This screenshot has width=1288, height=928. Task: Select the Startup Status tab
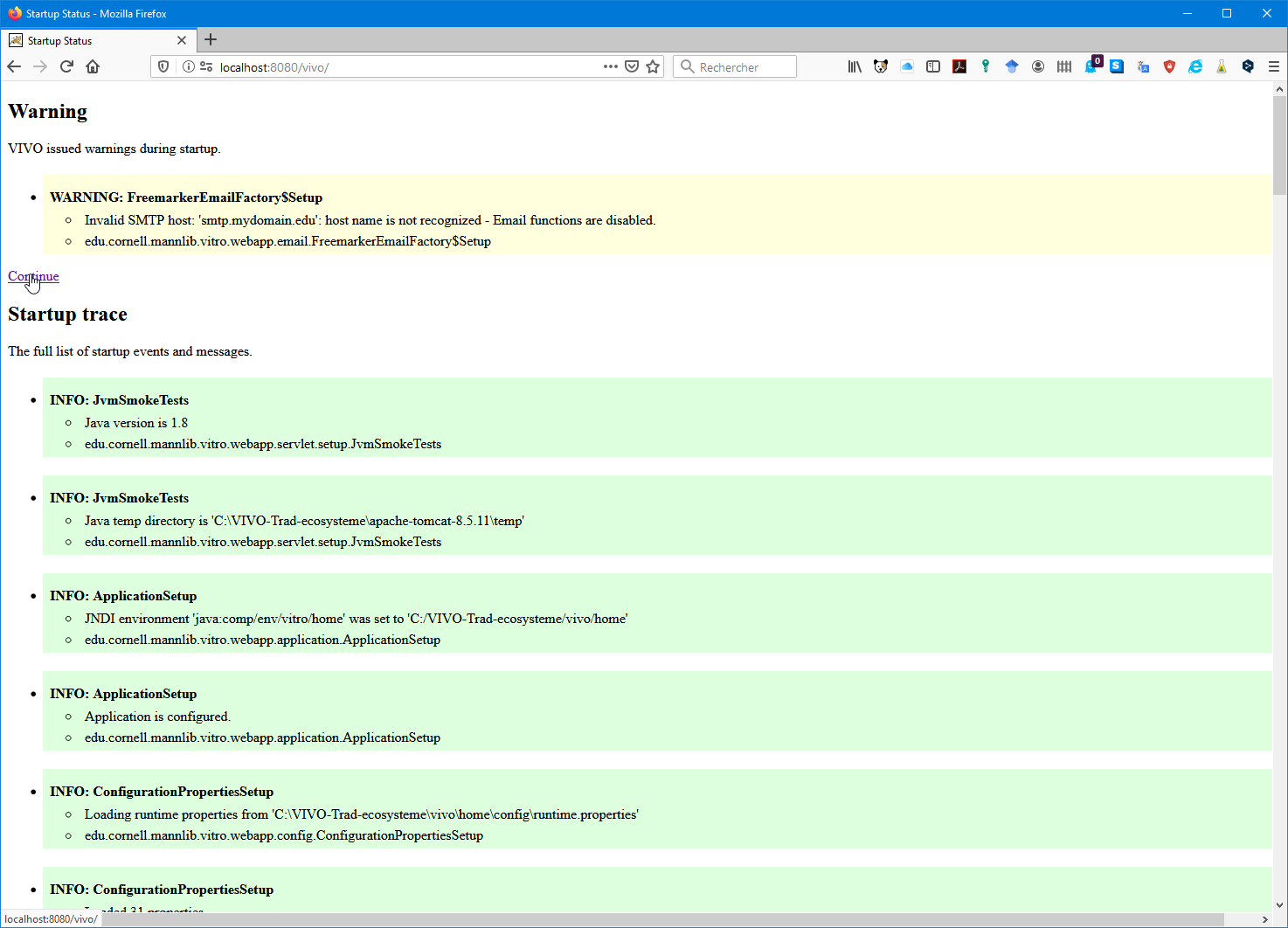[98, 40]
